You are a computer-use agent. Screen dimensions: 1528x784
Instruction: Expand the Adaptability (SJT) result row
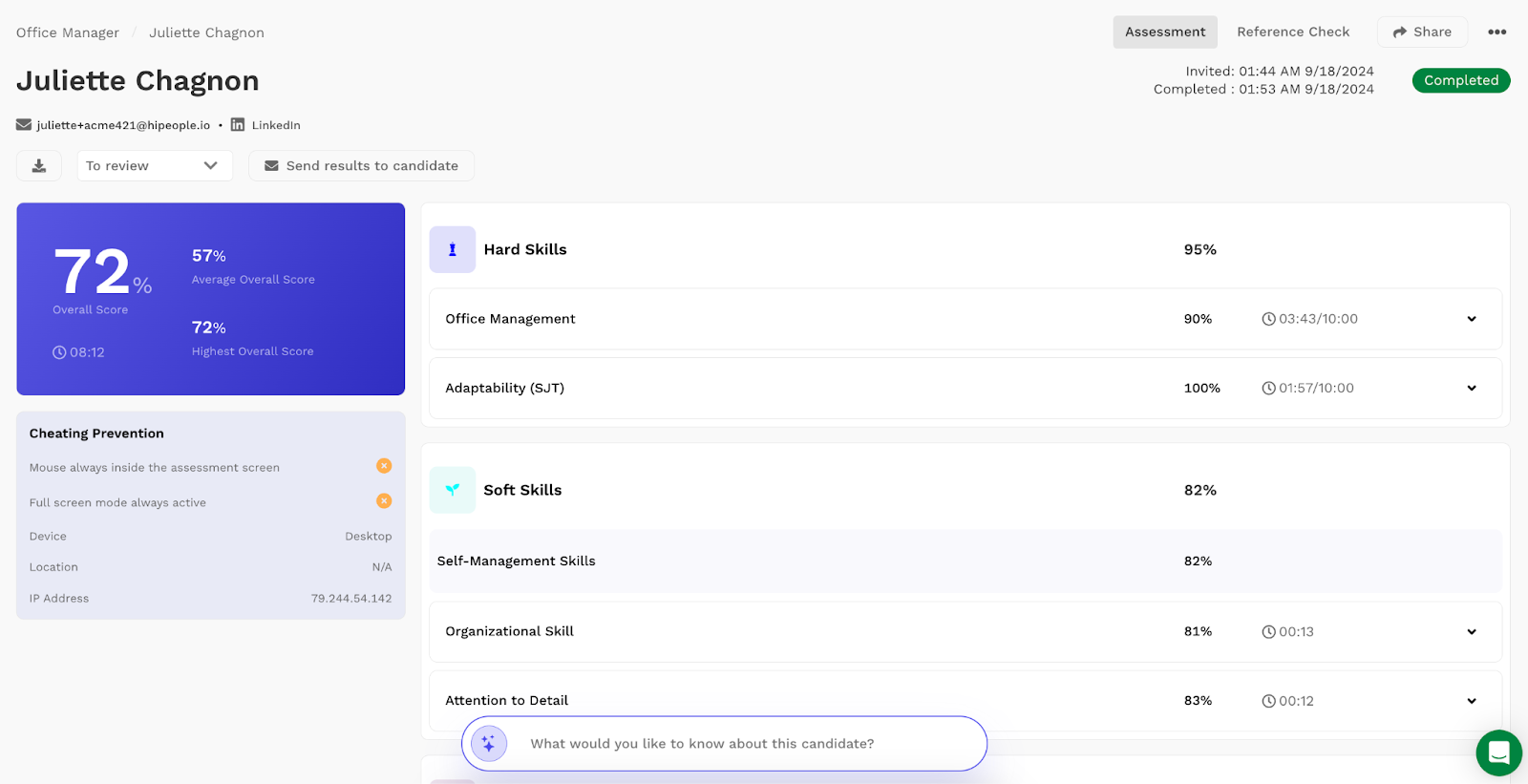[1472, 388]
